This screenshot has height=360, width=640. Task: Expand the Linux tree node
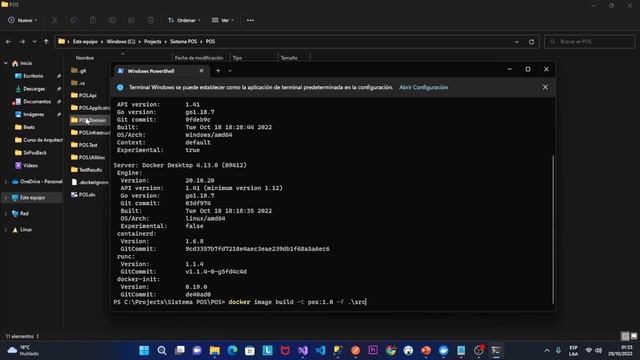6,229
